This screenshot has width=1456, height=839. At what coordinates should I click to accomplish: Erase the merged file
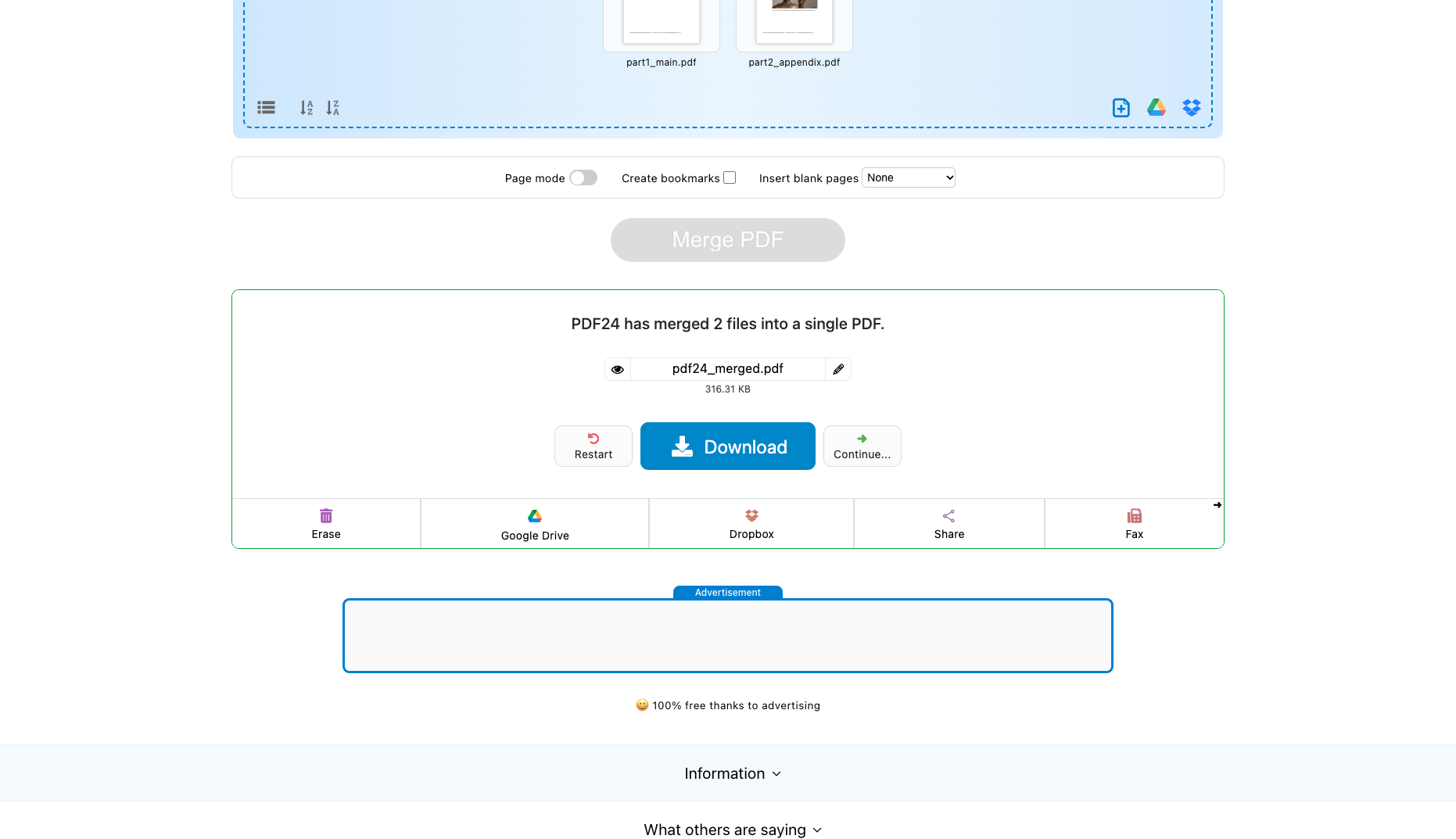(x=326, y=524)
